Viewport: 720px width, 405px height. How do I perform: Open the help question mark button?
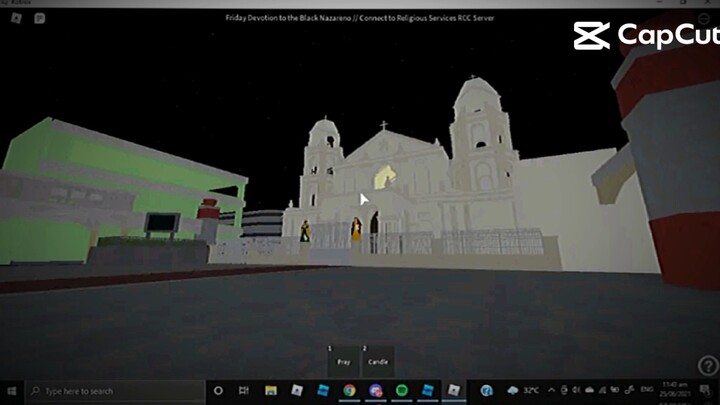[x=708, y=366]
